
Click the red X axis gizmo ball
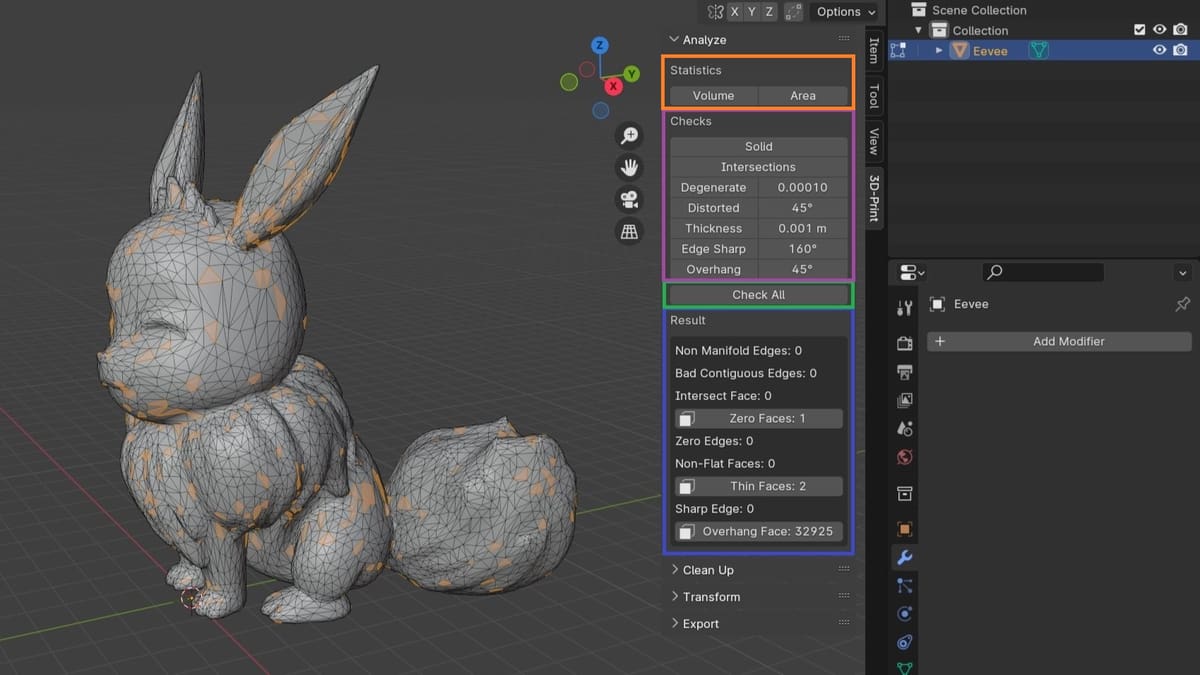click(613, 87)
